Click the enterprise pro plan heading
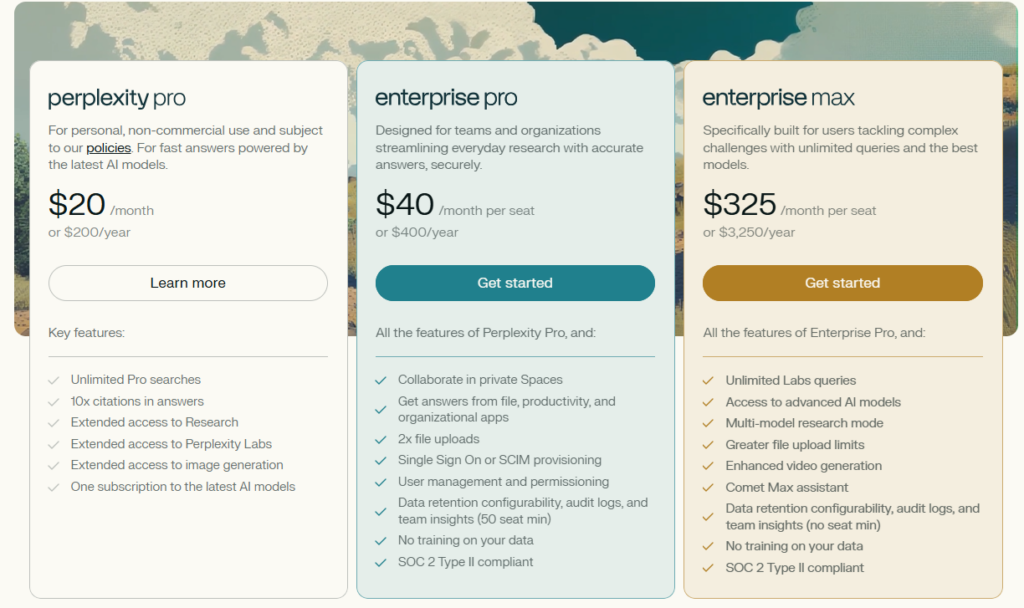Viewport: 1024px width, 608px height. (446, 98)
